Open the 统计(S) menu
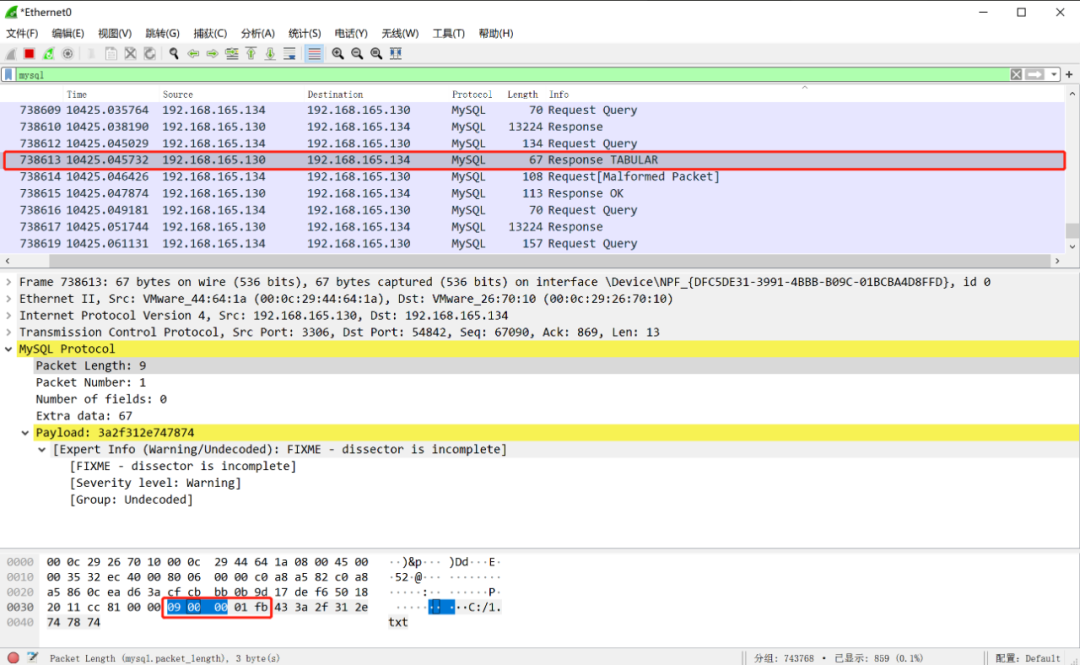The image size is (1080, 665). [305, 33]
